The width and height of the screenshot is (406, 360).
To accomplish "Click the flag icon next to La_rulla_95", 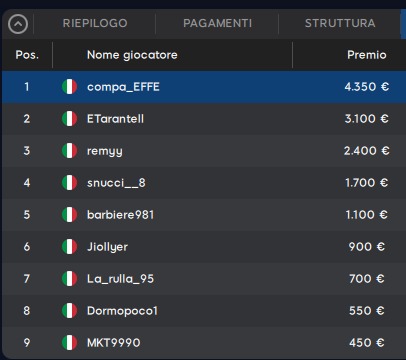I will pyautogui.click(x=70, y=279).
